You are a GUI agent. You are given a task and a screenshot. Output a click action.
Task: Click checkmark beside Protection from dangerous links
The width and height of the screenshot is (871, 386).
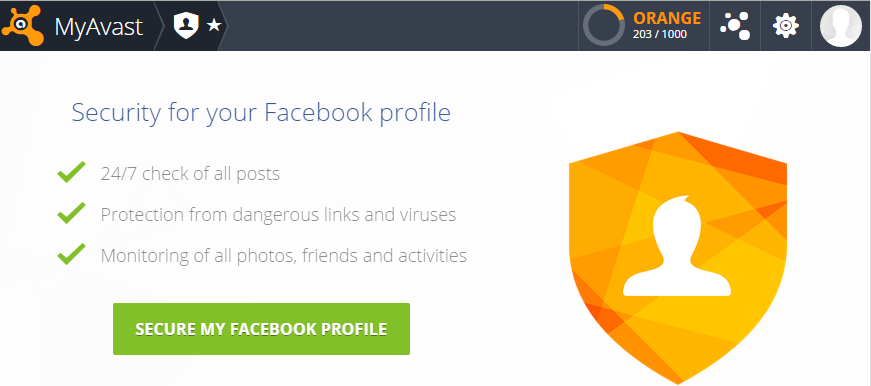click(x=71, y=213)
